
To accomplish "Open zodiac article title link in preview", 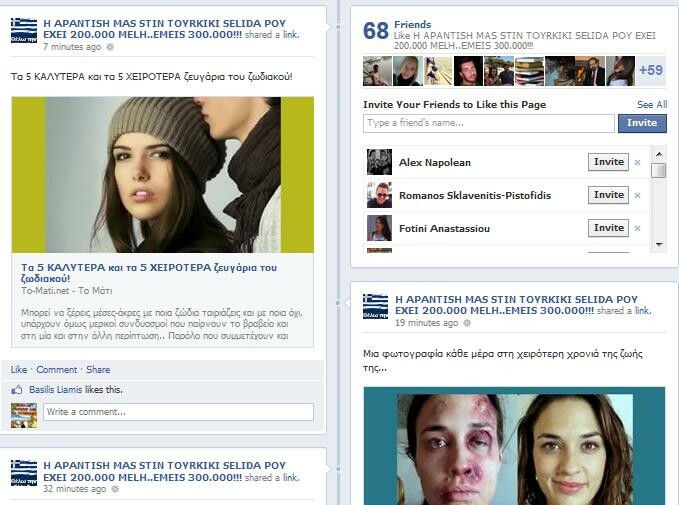I will (149, 273).
